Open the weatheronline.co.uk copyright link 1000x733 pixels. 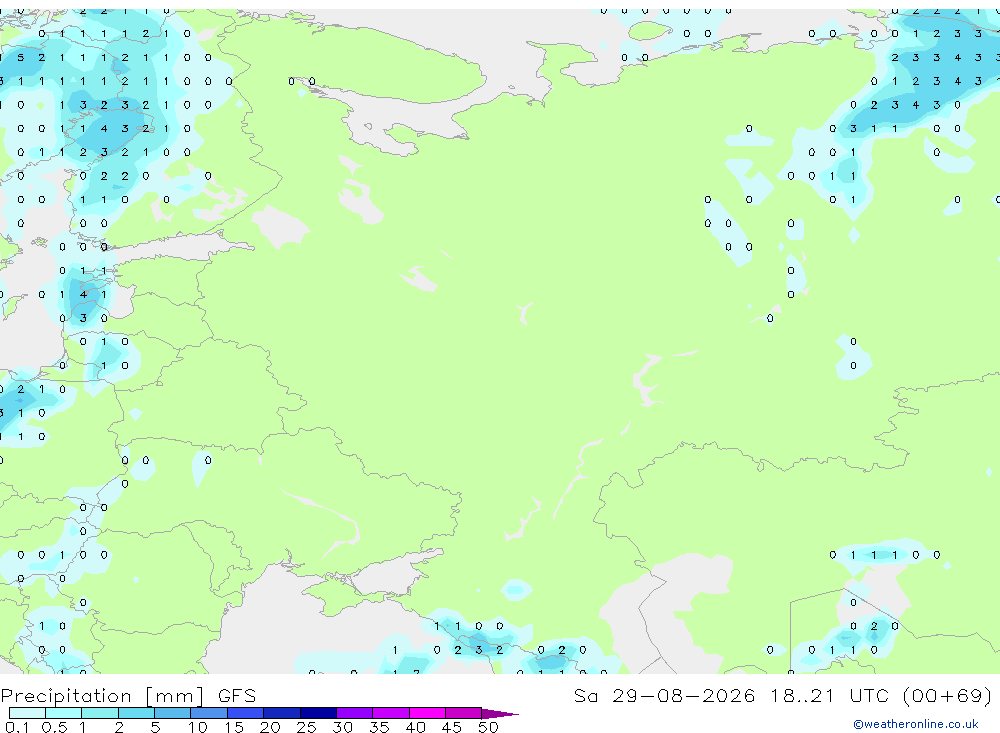915,724
